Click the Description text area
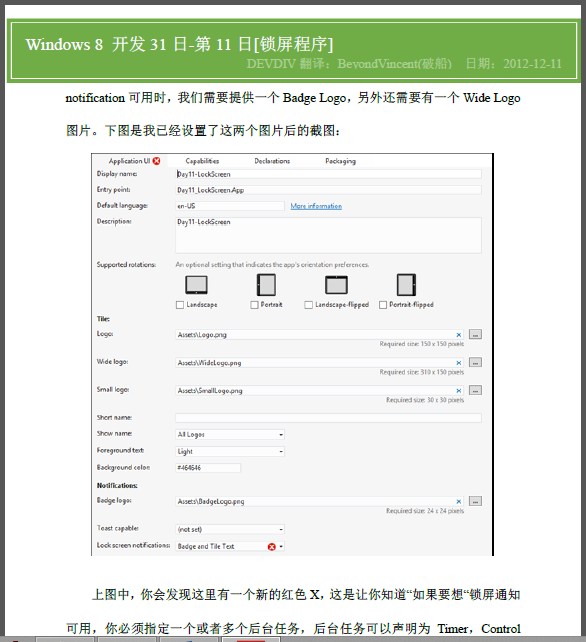 click(328, 235)
